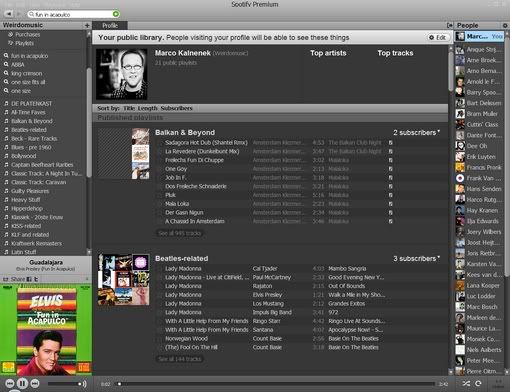Image resolution: width=510 pixels, height=392 pixels.
Task: Click artist 'Paul McCartney' in track list
Action: point(271,277)
